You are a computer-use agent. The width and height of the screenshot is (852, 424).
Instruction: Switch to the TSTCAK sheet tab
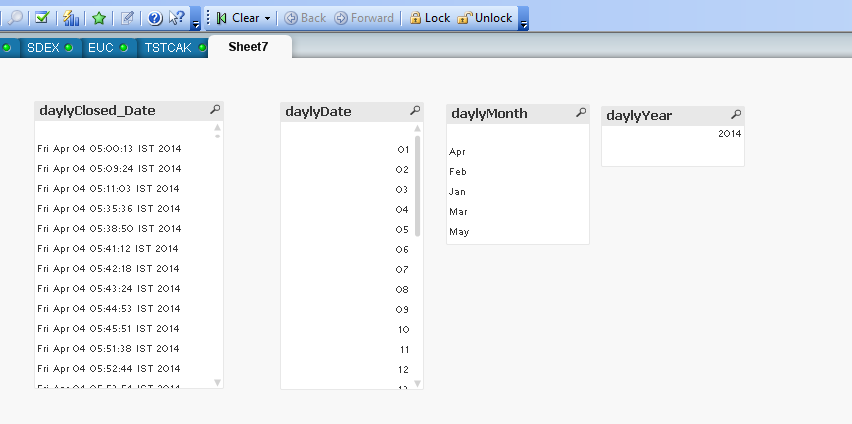coord(172,48)
